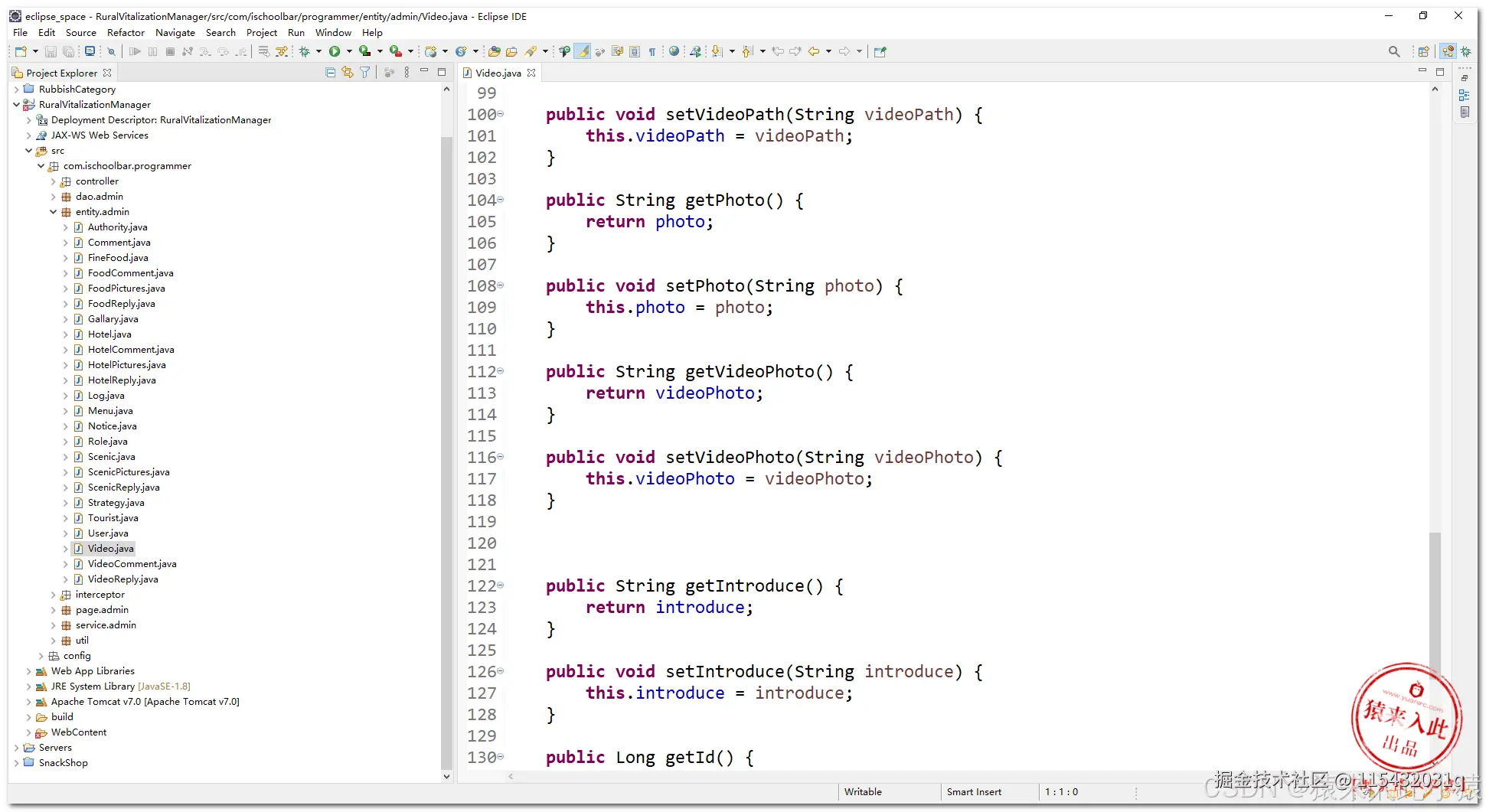
Task: Click the Debug bug toolbar icon
Action: (304, 51)
